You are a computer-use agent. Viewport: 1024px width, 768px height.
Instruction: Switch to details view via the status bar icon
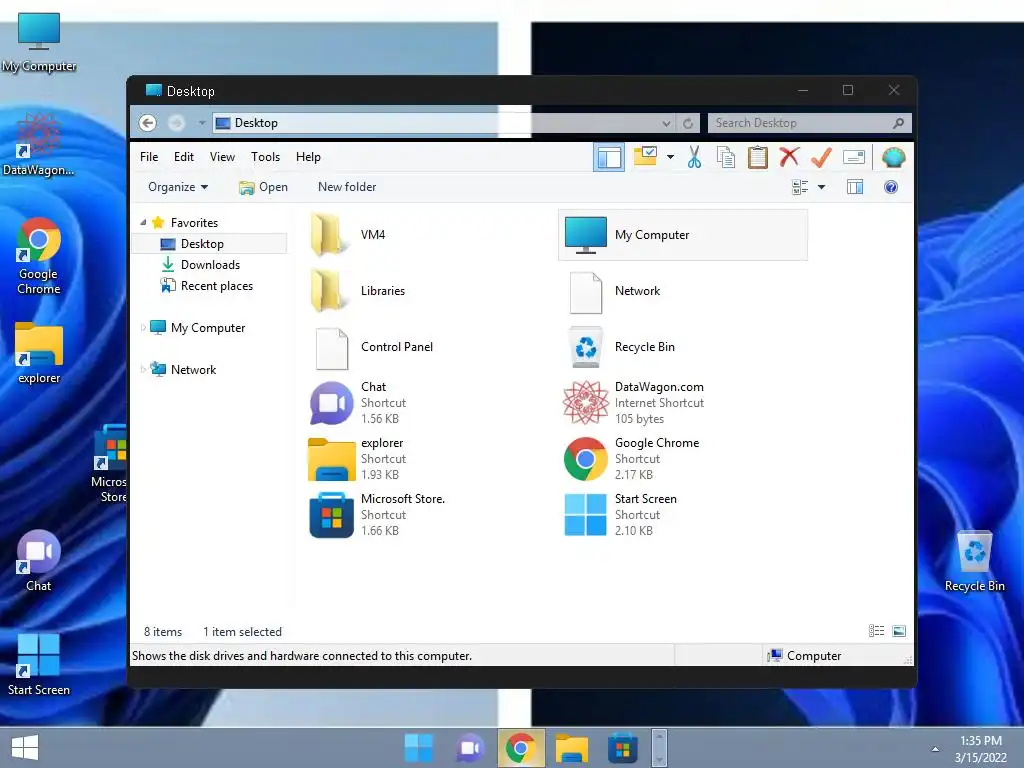point(876,631)
